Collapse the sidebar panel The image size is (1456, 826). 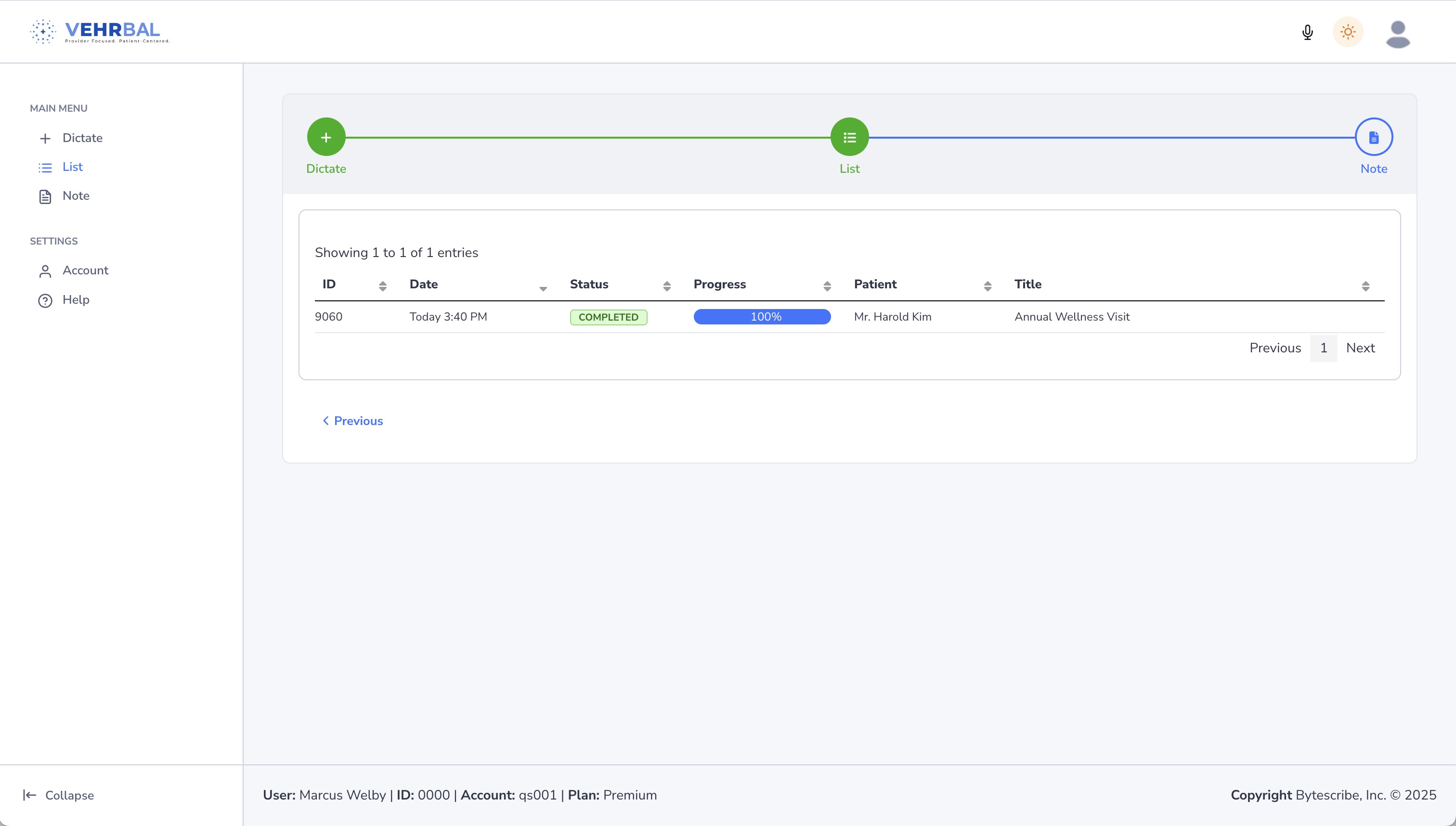[58, 795]
